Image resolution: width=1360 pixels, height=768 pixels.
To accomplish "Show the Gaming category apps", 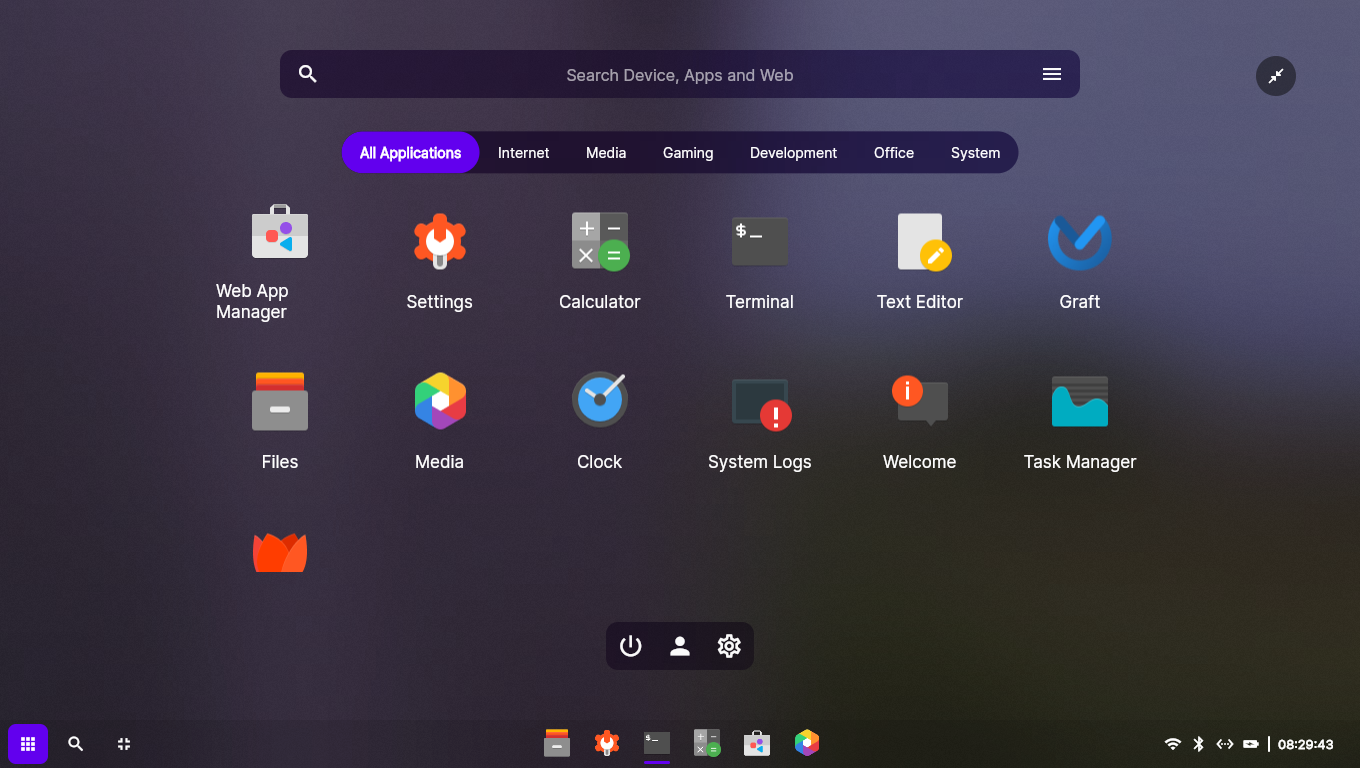I will 688,153.
